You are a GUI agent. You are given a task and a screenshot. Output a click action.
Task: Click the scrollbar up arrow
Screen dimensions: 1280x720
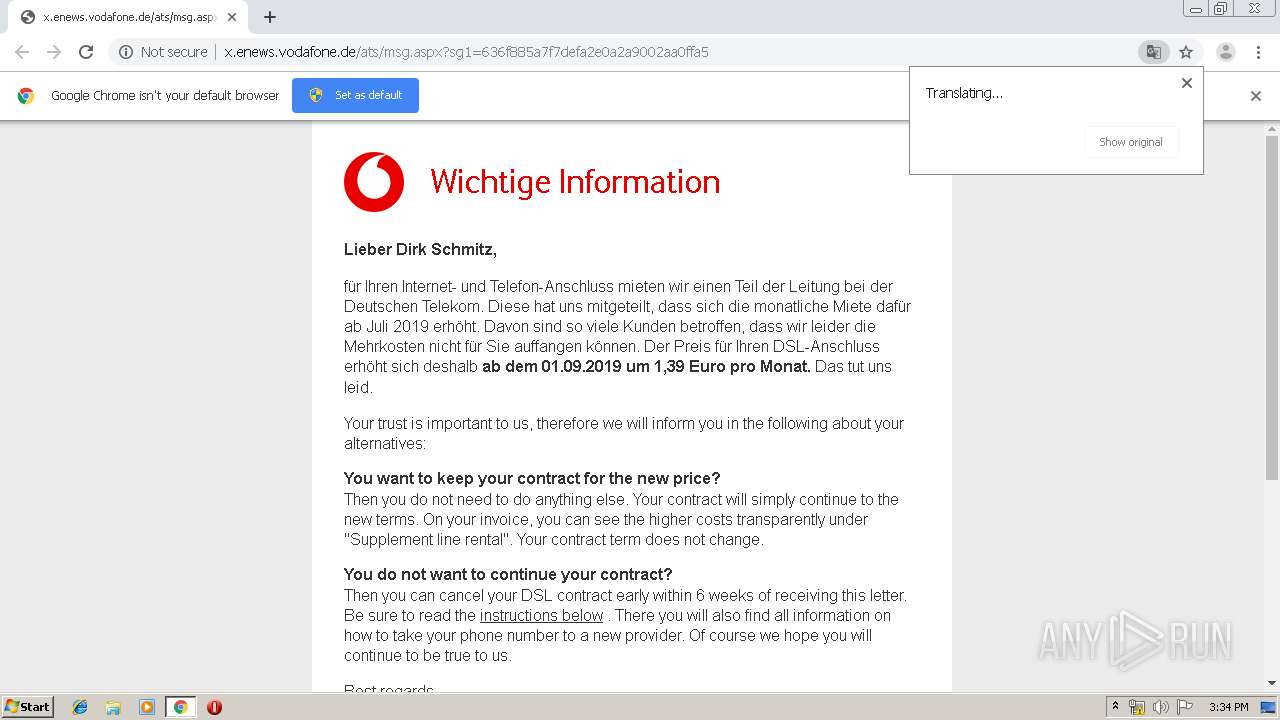pos(1272,128)
